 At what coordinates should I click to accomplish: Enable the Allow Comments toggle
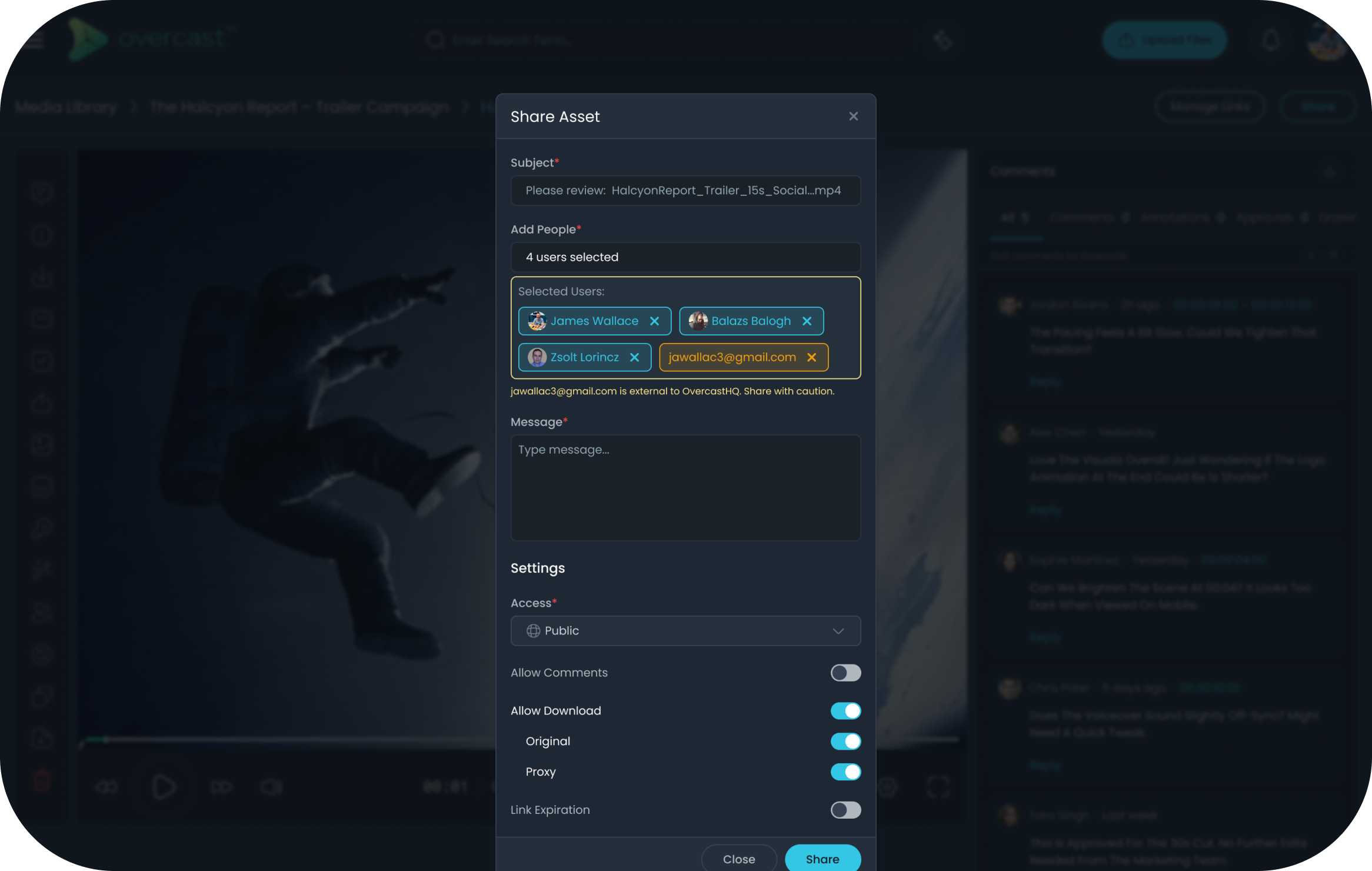click(845, 673)
